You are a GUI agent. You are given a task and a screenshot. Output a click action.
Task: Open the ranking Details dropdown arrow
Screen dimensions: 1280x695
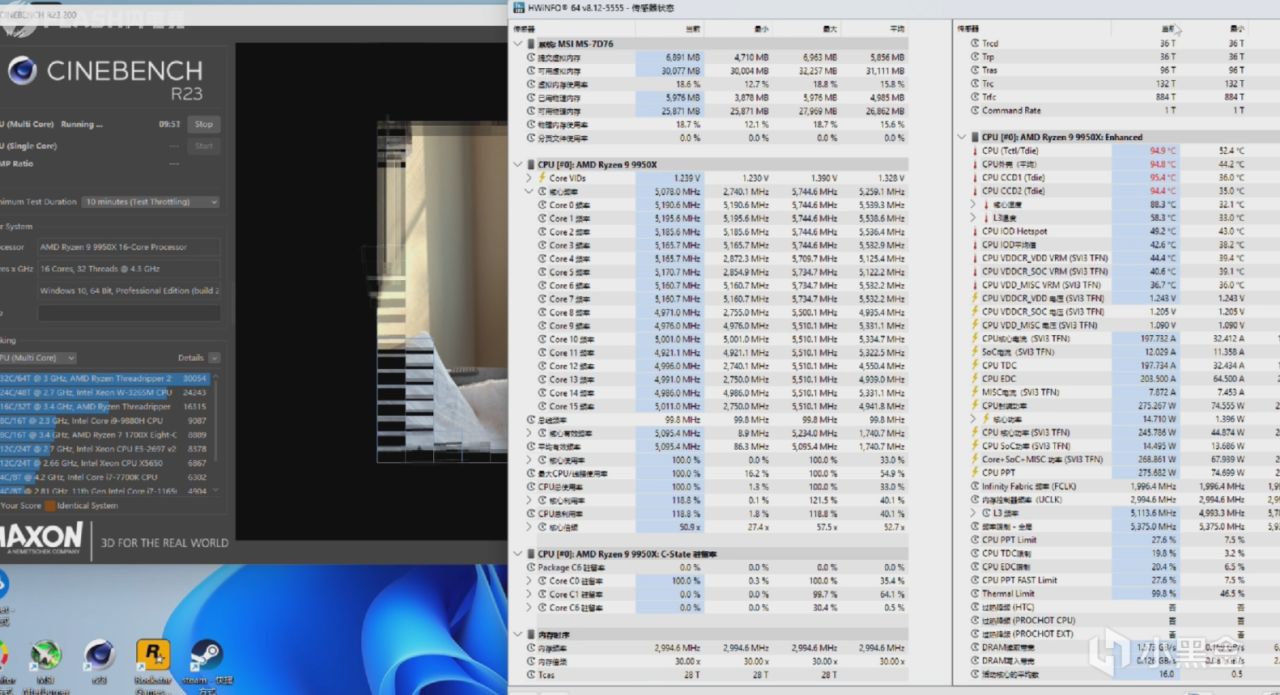tap(215, 358)
